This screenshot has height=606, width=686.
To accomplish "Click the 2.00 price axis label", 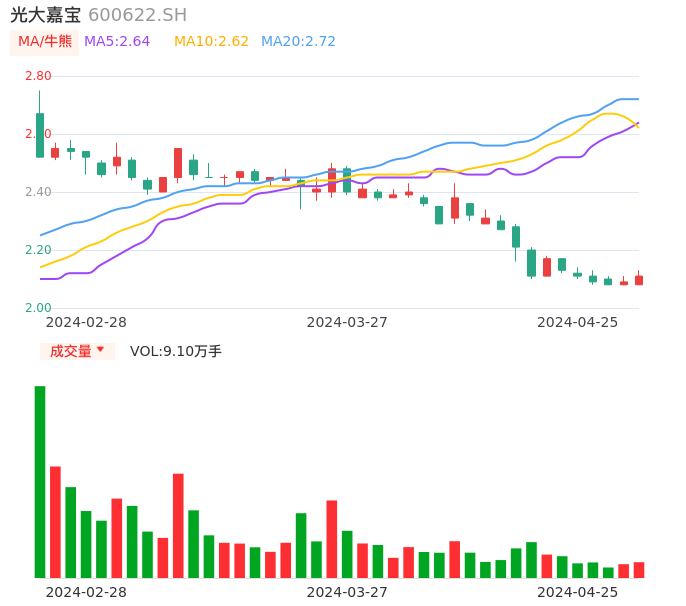I will tap(38, 308).
